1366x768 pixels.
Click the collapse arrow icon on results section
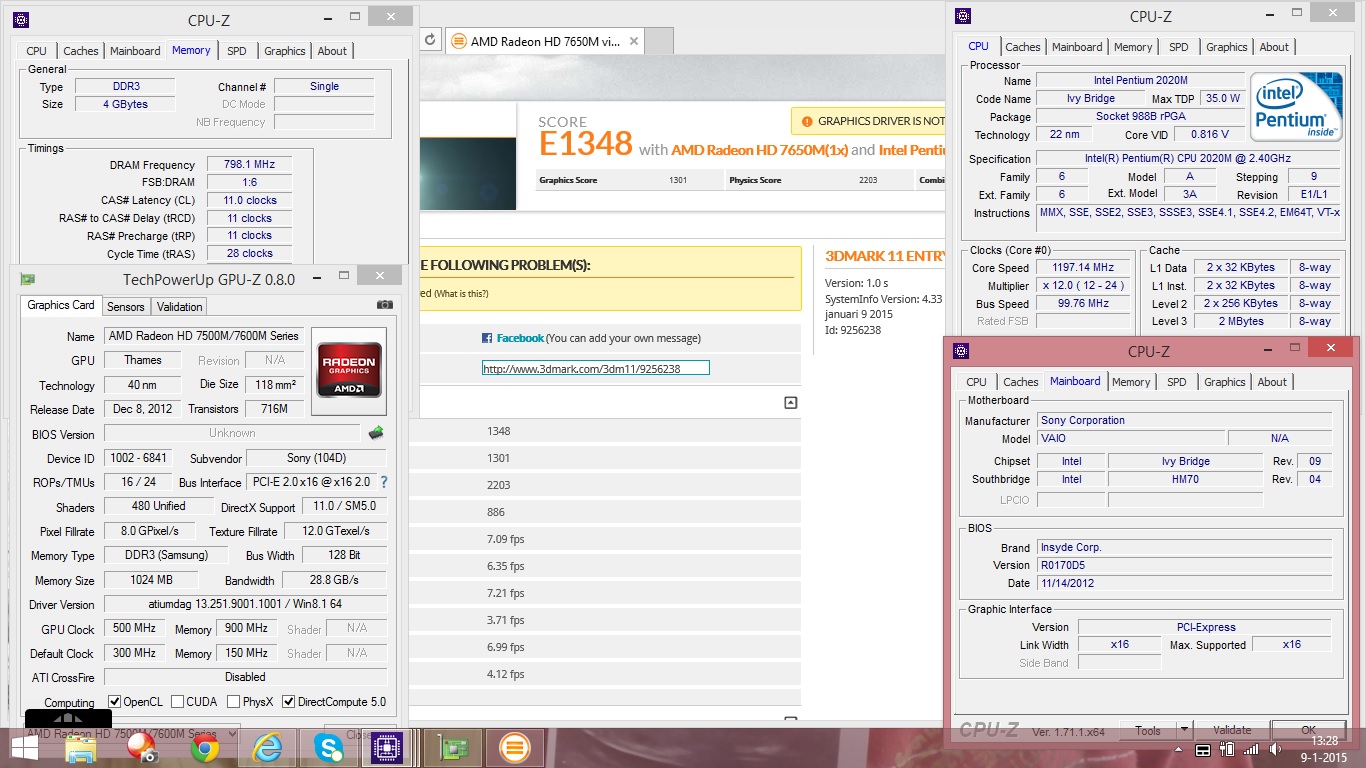(791, 403)
